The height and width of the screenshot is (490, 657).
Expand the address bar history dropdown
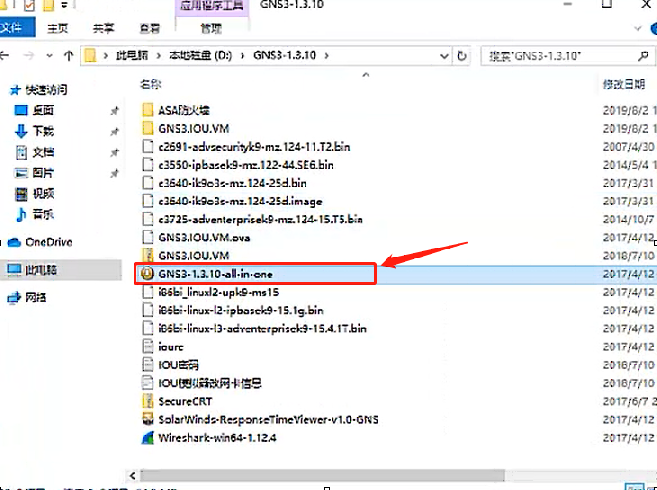tap(444, 56)
